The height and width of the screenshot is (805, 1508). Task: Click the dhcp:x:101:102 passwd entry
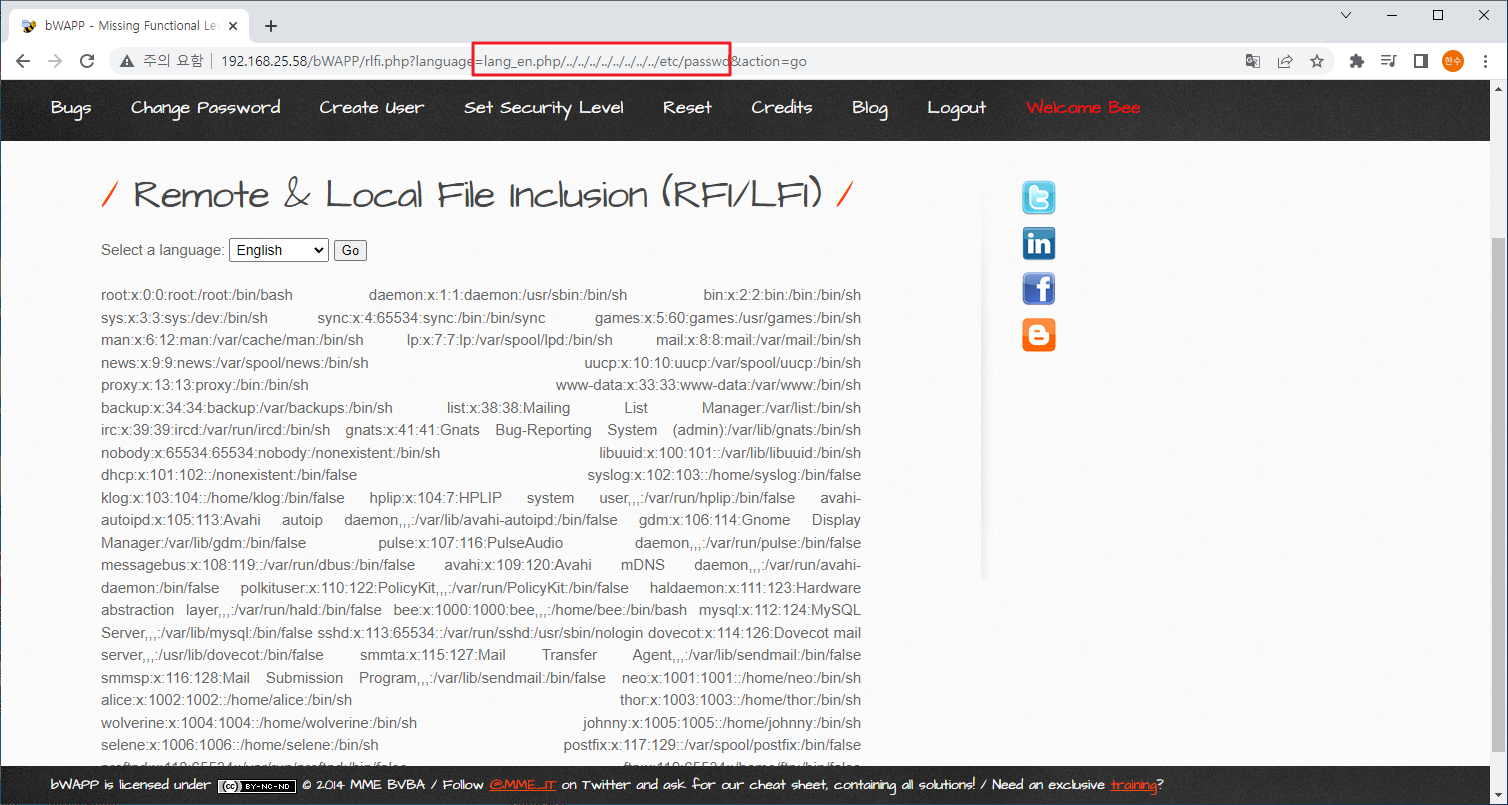pos(229,475)
